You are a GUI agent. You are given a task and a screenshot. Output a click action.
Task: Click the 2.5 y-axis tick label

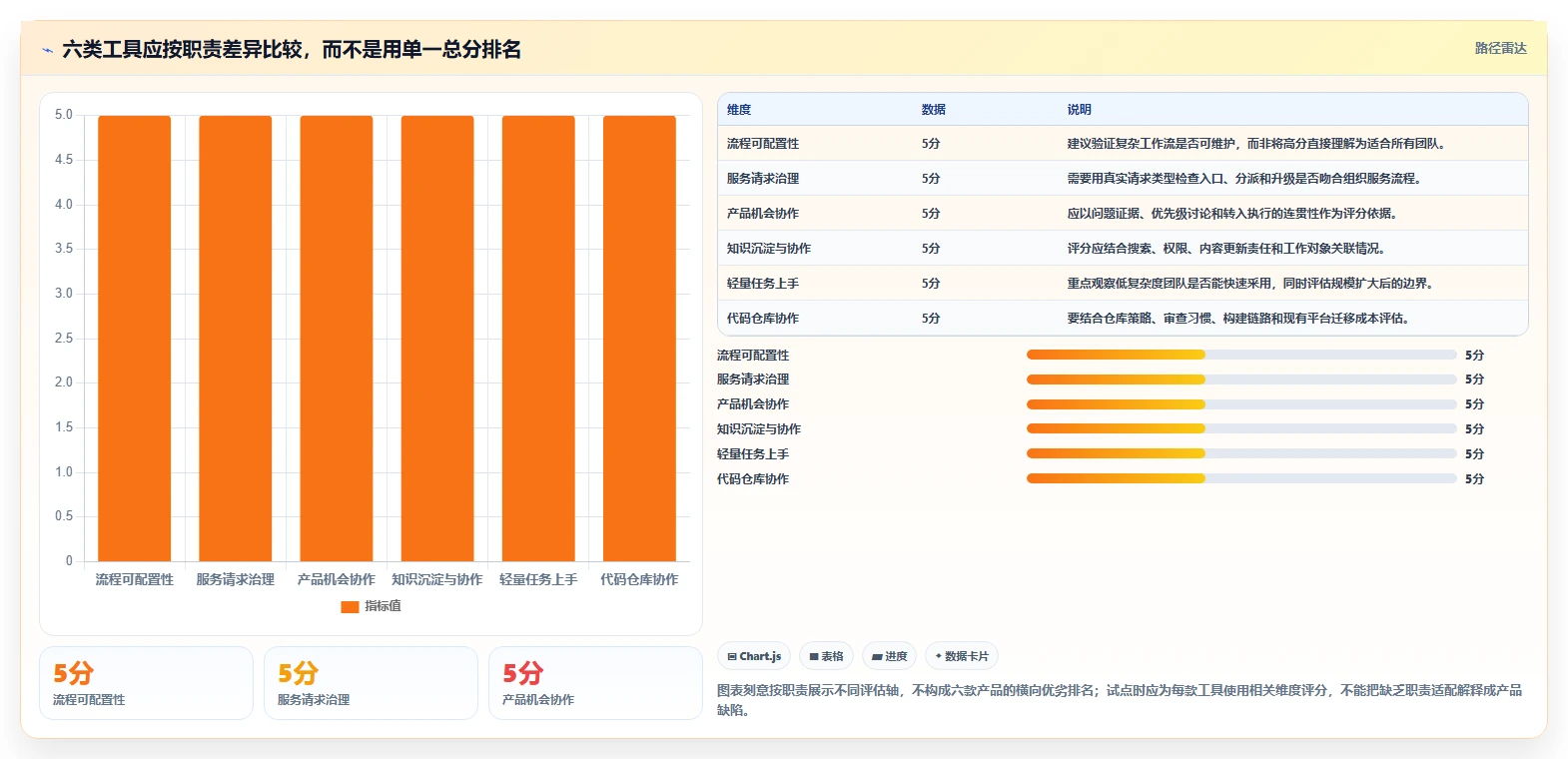(64, 339)
